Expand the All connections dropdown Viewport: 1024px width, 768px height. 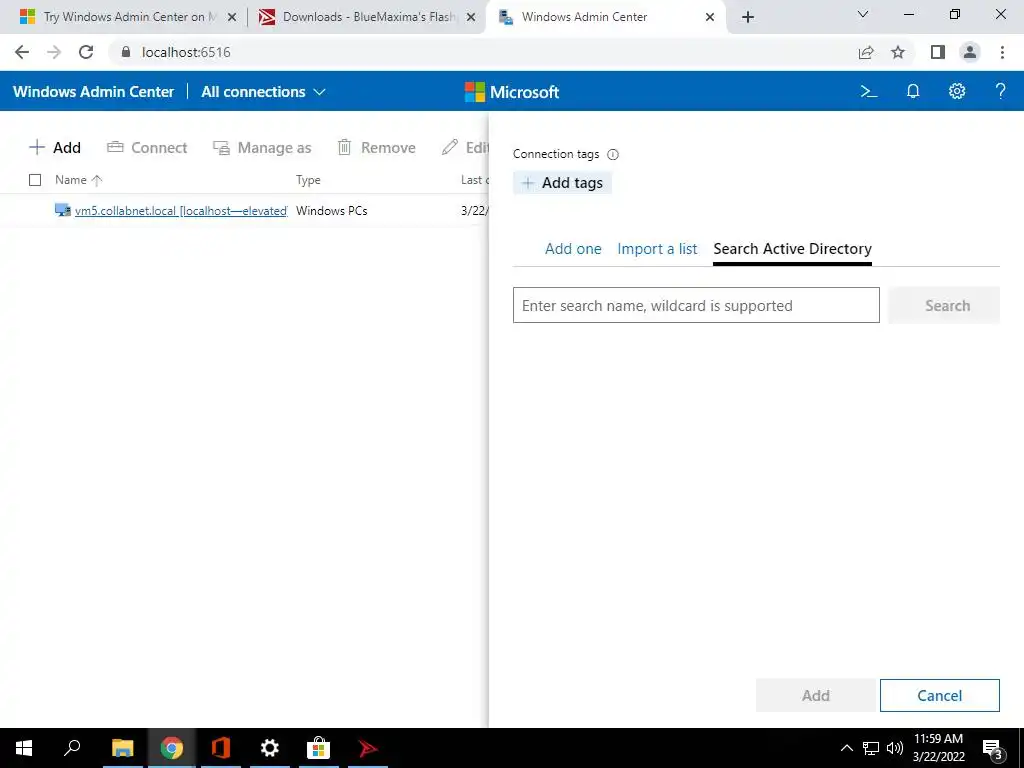[263, 92]
